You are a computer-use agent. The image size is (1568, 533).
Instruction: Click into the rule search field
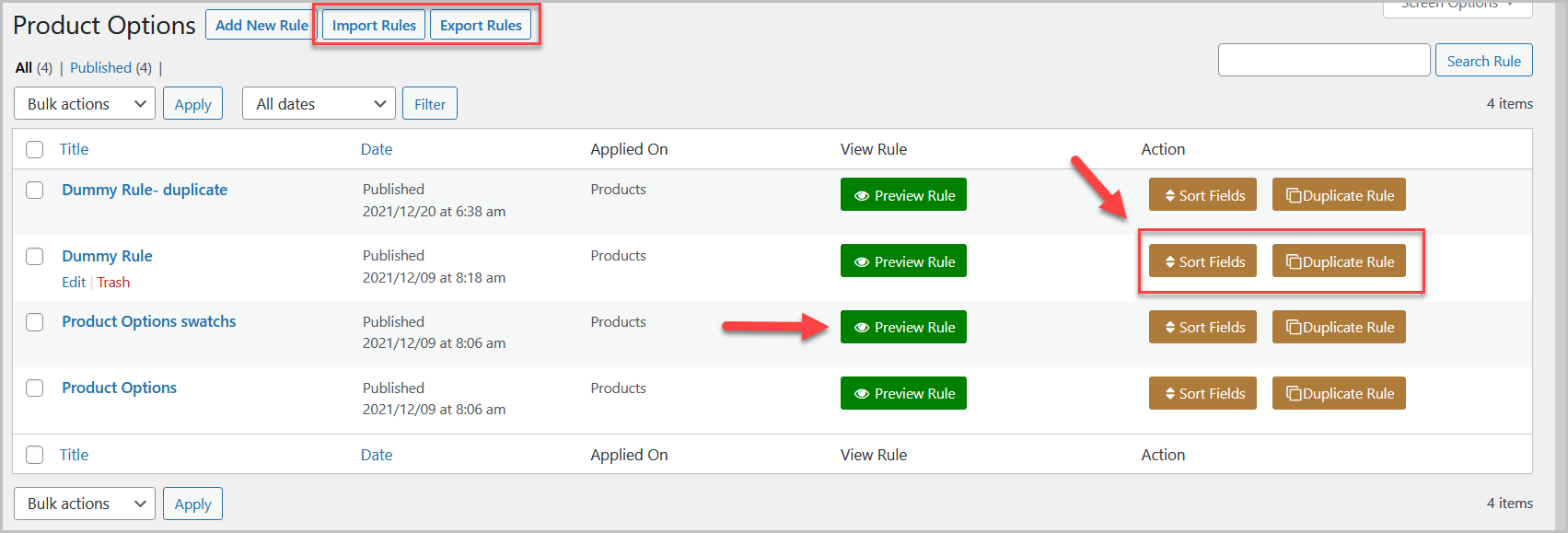click(1323, 61)
